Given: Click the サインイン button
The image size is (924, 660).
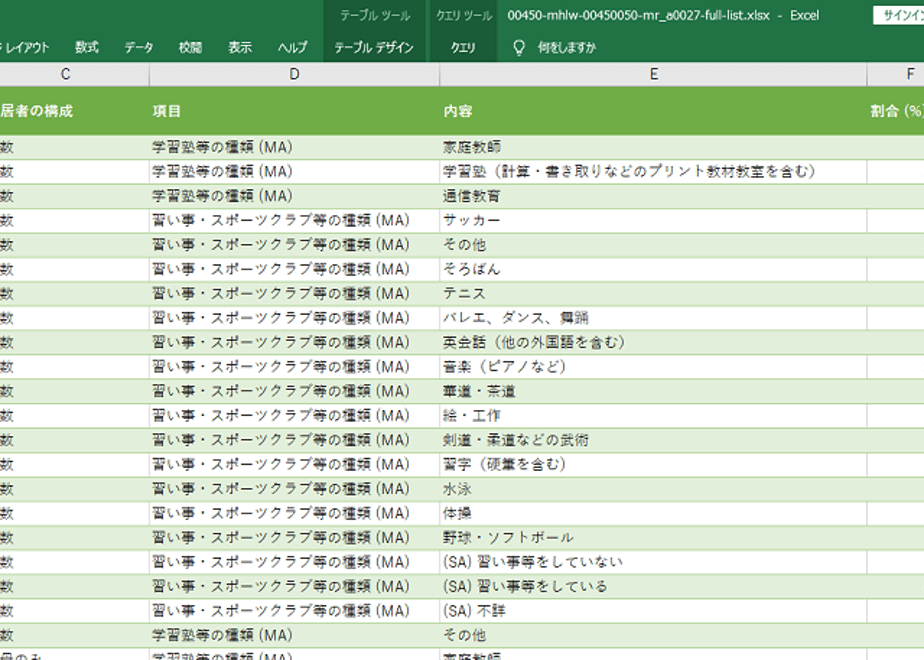Looking at the screenshot, I should [899, 16].
